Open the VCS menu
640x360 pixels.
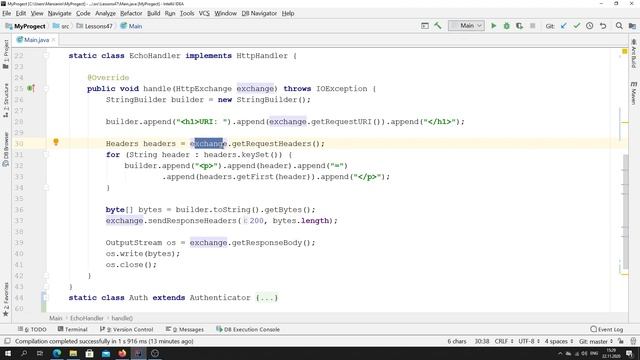tap(204, 13)
